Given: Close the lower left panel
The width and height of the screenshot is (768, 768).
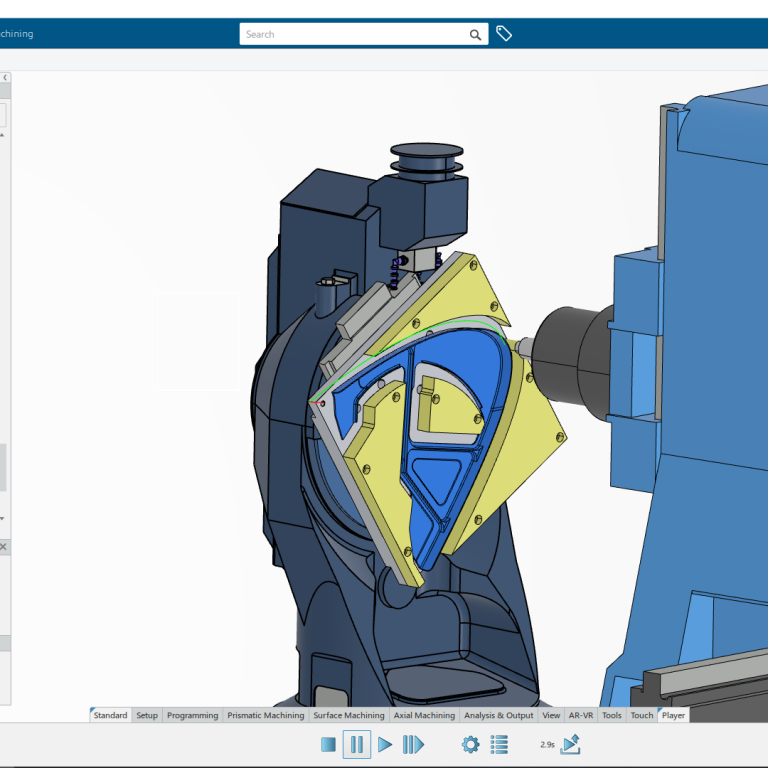Looking at the screenshot, I should click(x=3, y=547).
